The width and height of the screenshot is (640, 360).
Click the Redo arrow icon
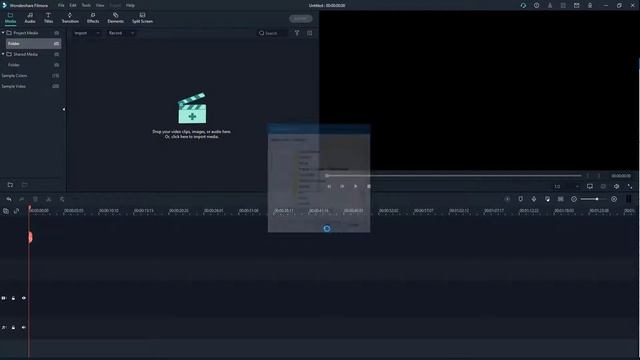[22, 199]
